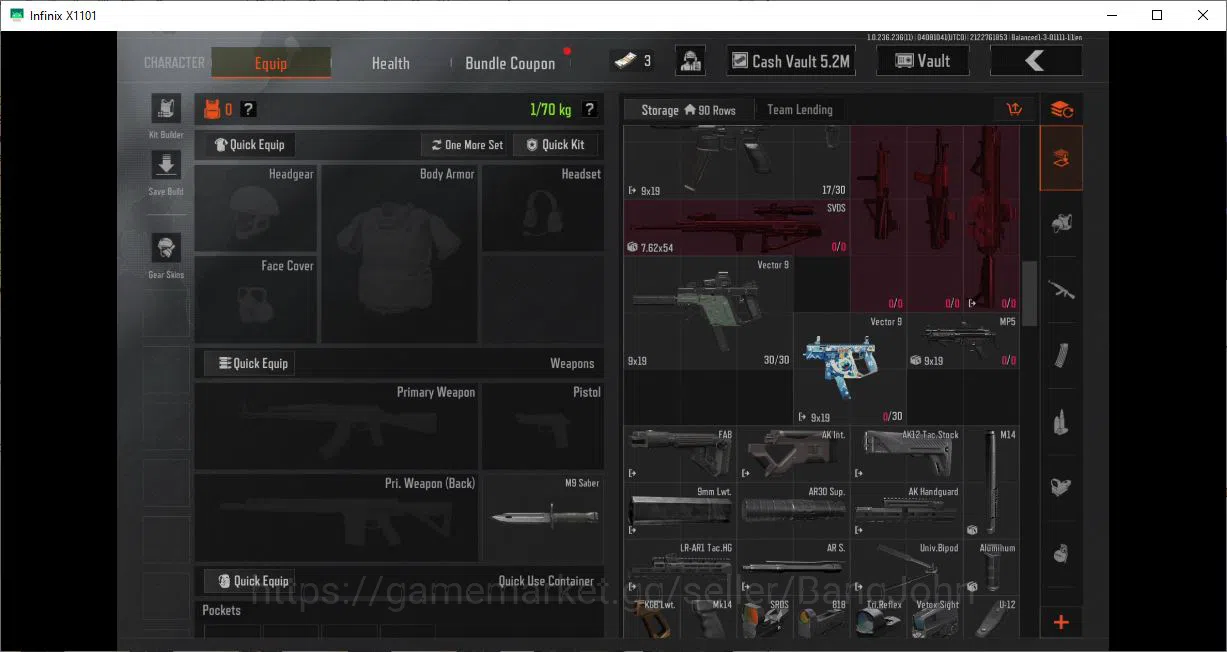
Task: Select the 9mm Lwt. suppressor
Action: coord(680,511)
